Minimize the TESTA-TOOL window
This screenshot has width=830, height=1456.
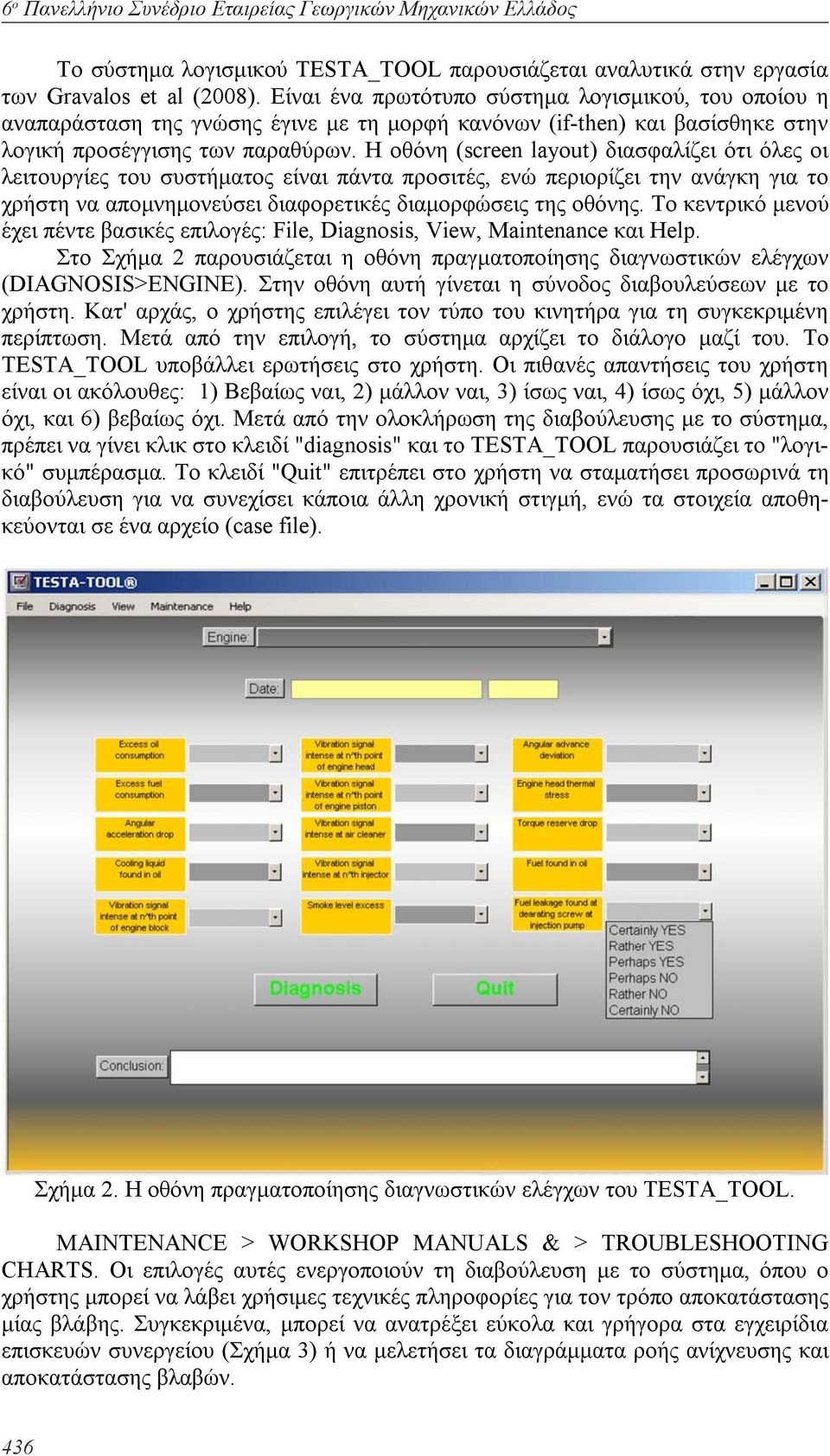(x=764, y=582)
